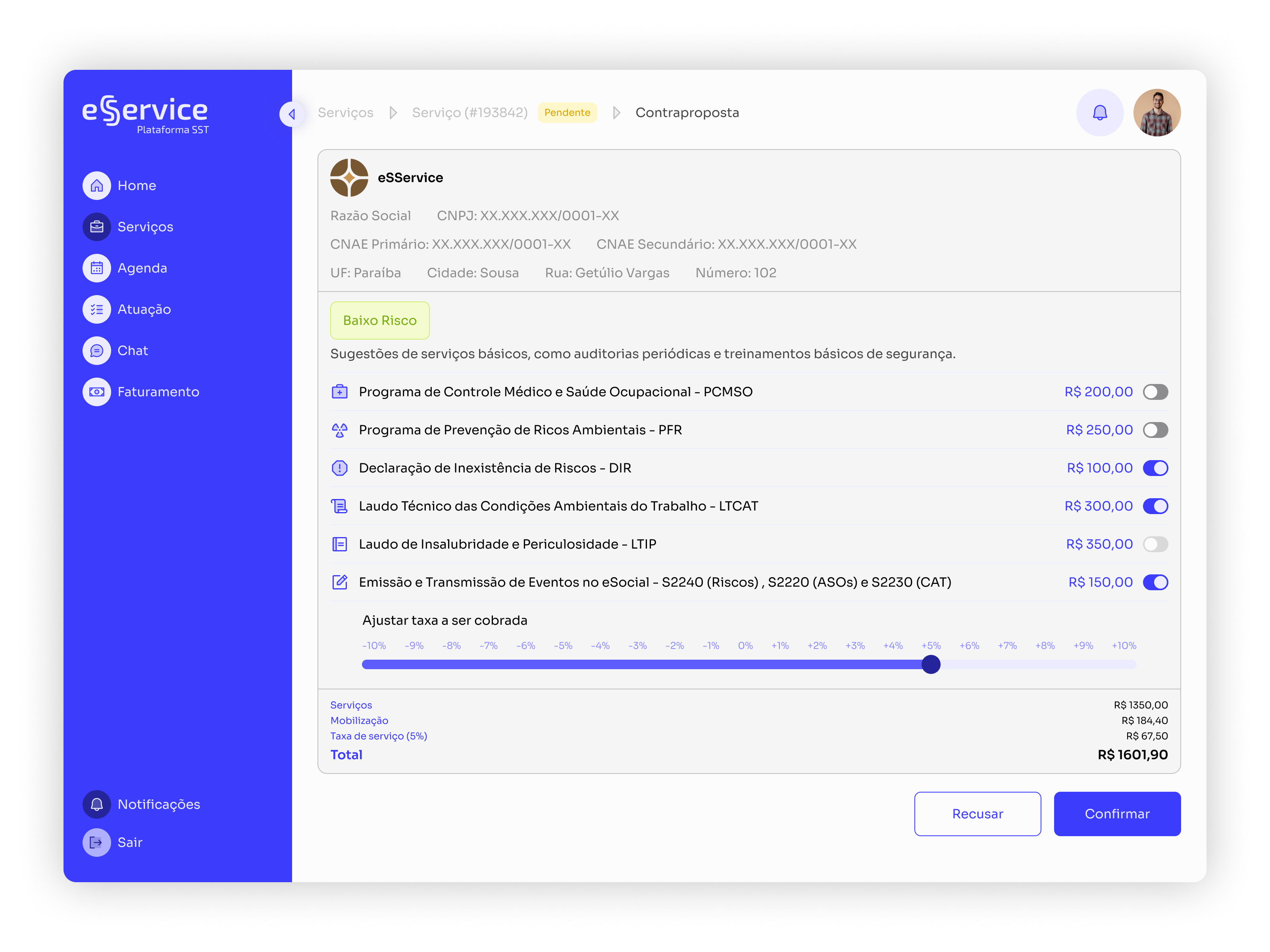This screenshot has width=1270, height=952.
Task: Turn off the LTCAT toggle
Action: pos(1155,506)
